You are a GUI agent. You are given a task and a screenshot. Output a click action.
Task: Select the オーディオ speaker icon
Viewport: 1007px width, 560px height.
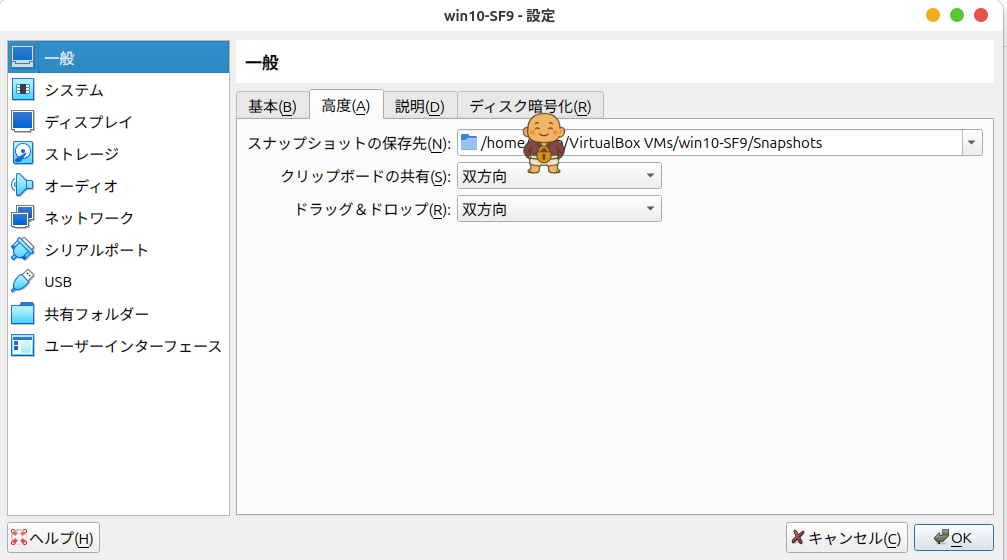(23, 186)
